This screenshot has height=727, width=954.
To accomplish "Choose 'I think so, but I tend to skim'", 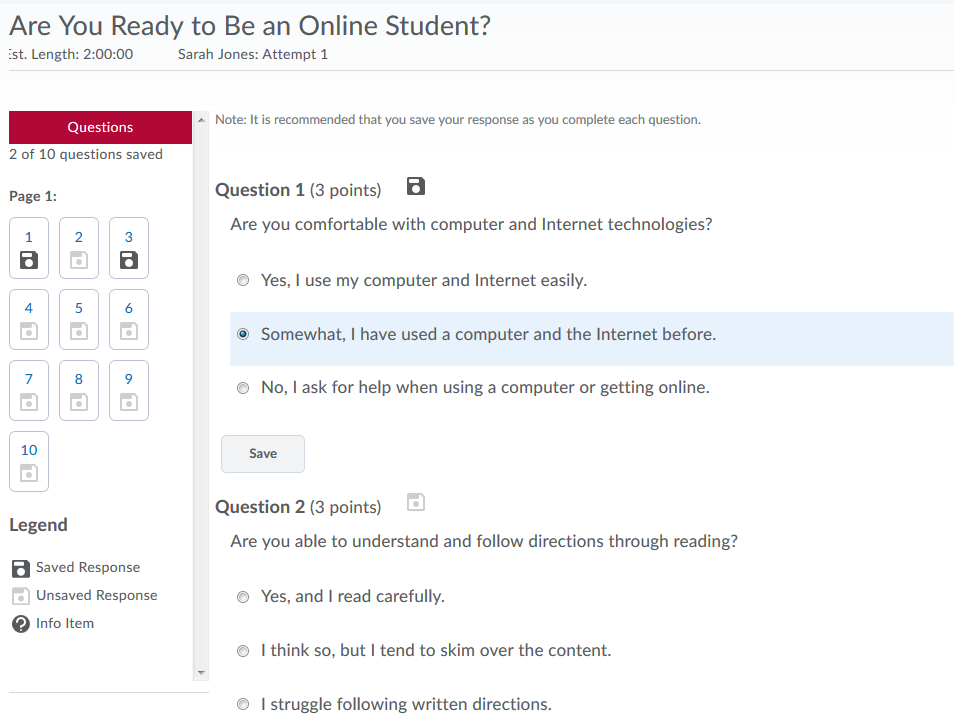I will [x=243, y=651].
